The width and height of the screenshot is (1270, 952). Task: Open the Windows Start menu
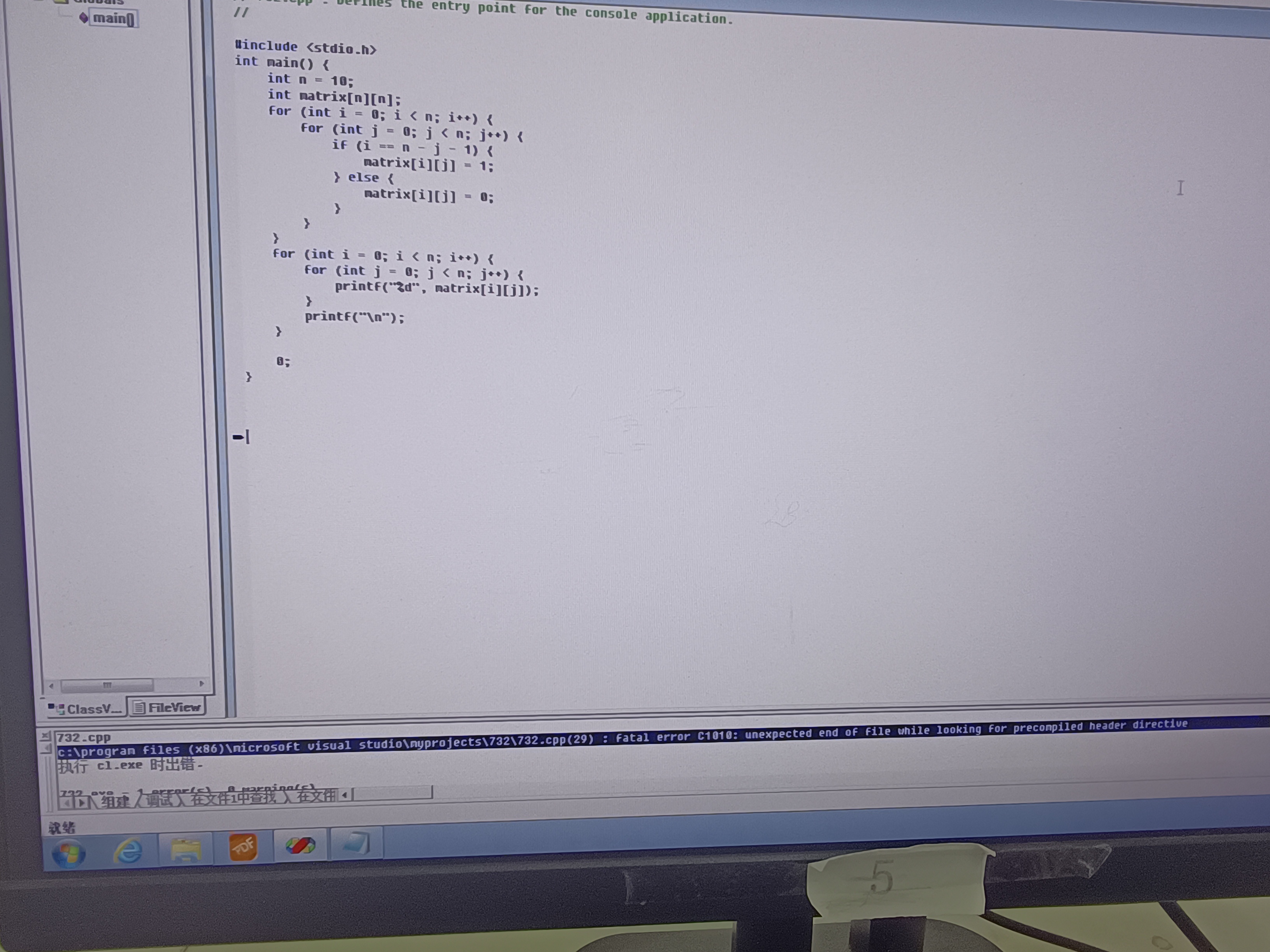pos(68,853)
